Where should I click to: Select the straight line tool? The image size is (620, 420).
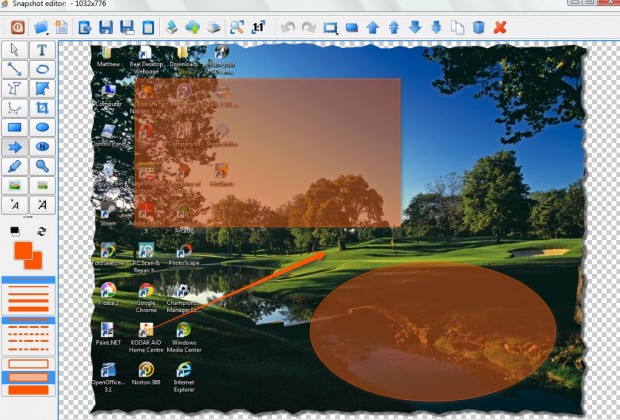coord(15,69)
